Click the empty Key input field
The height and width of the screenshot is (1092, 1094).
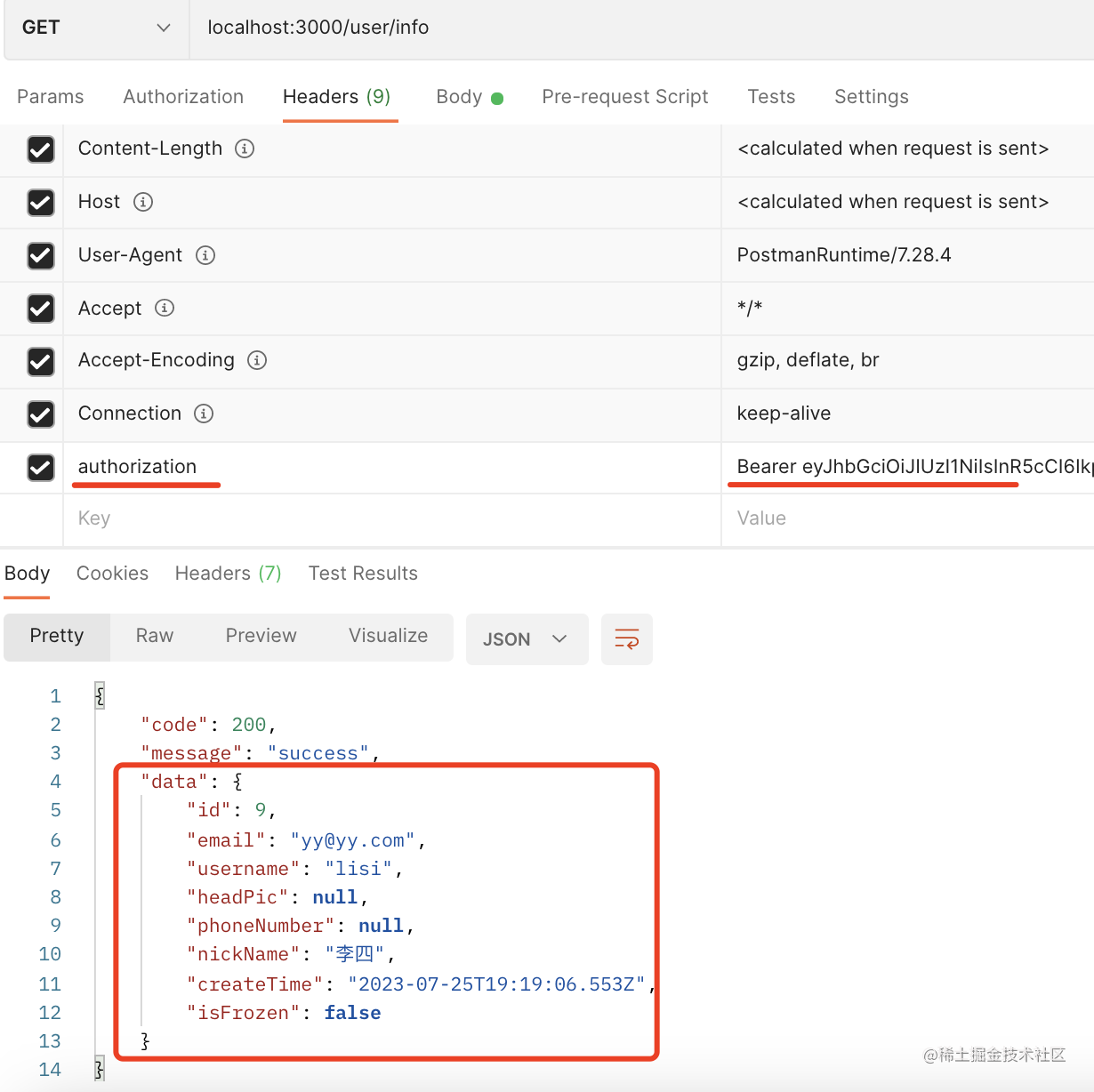pos(391,518)
